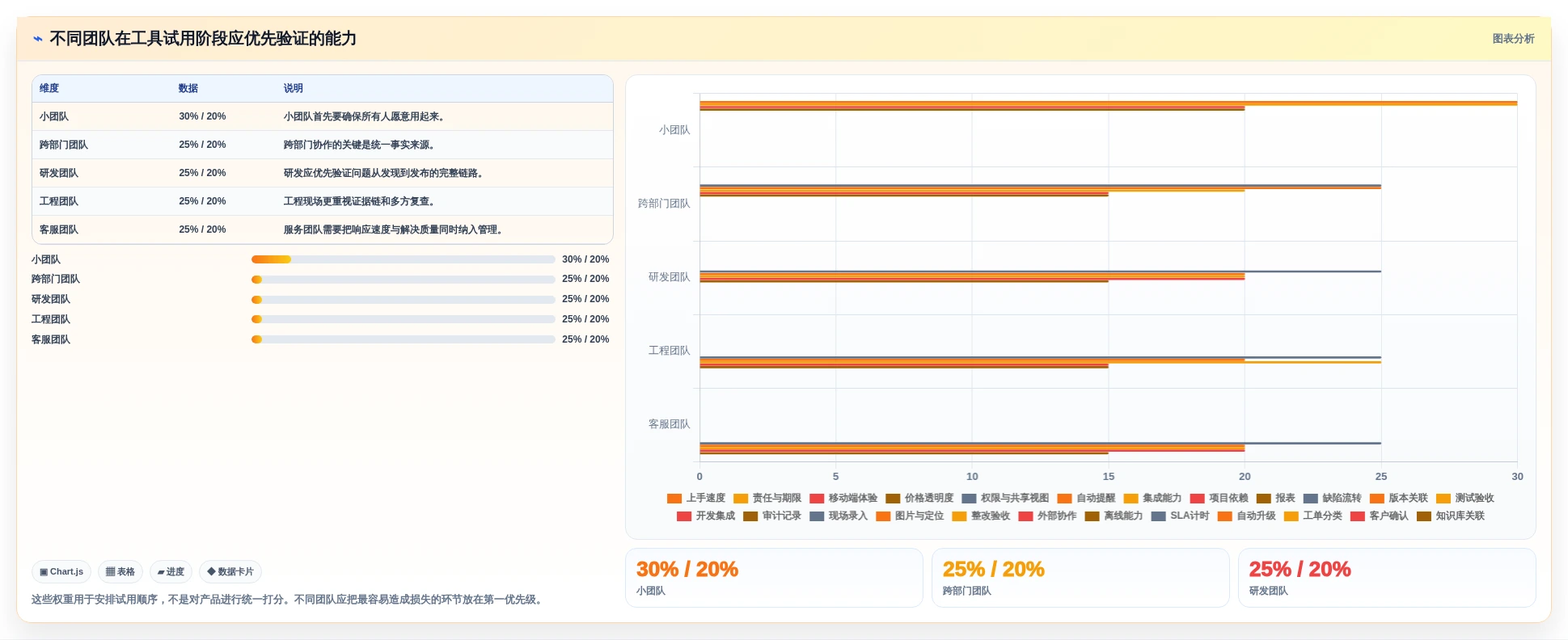Click description 跨部门协作的关键是统一事实来源

(359, 145)
